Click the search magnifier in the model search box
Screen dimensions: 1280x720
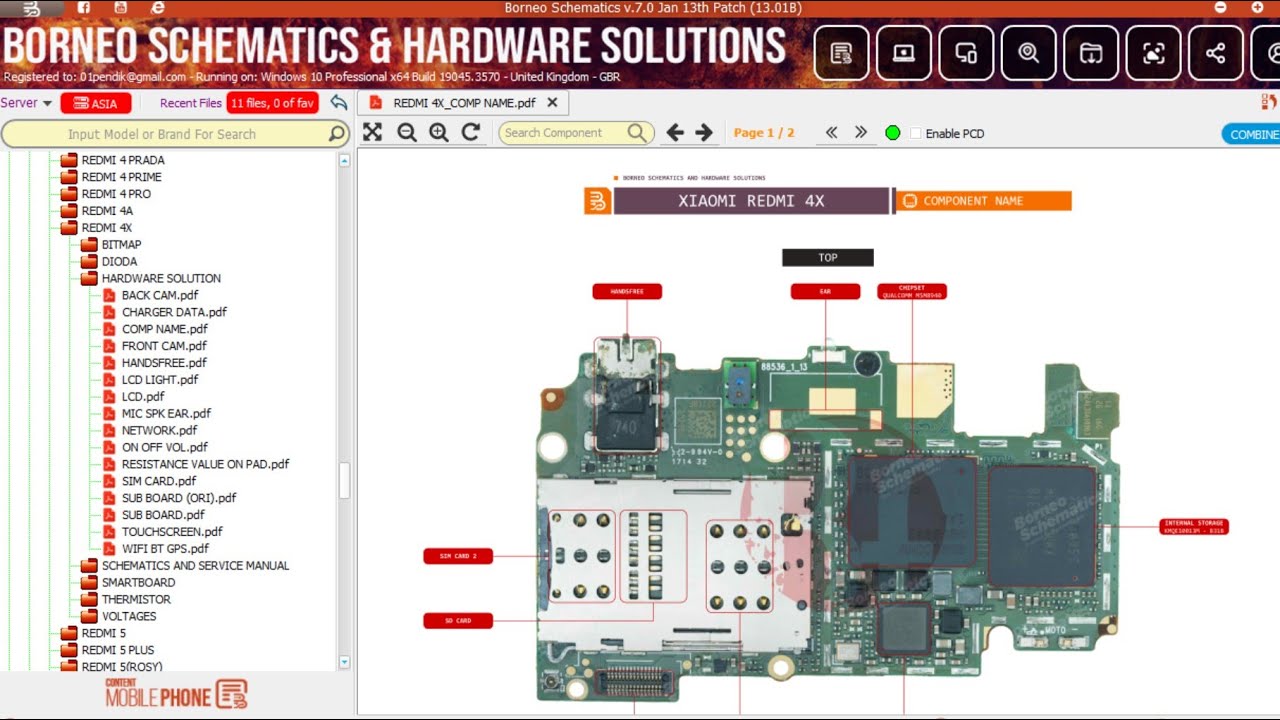[337, 134]
